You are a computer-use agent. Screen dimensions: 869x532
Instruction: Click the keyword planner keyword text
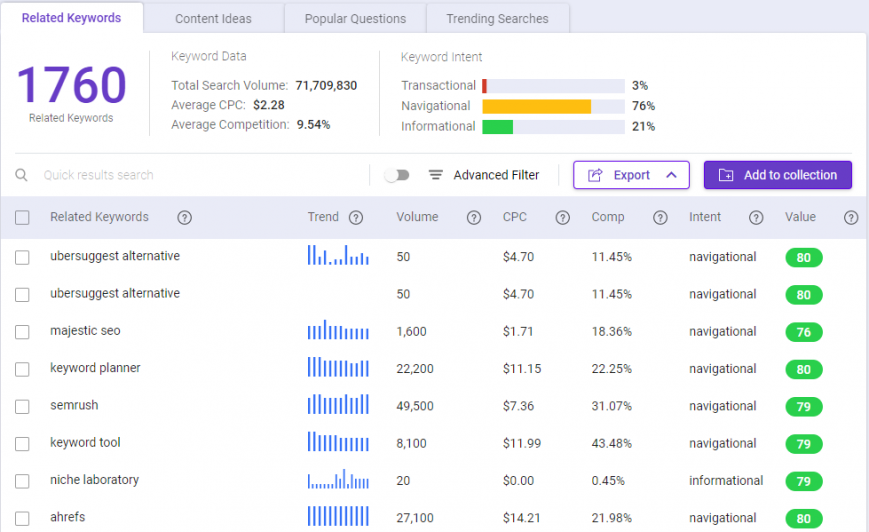click(95, 368)
